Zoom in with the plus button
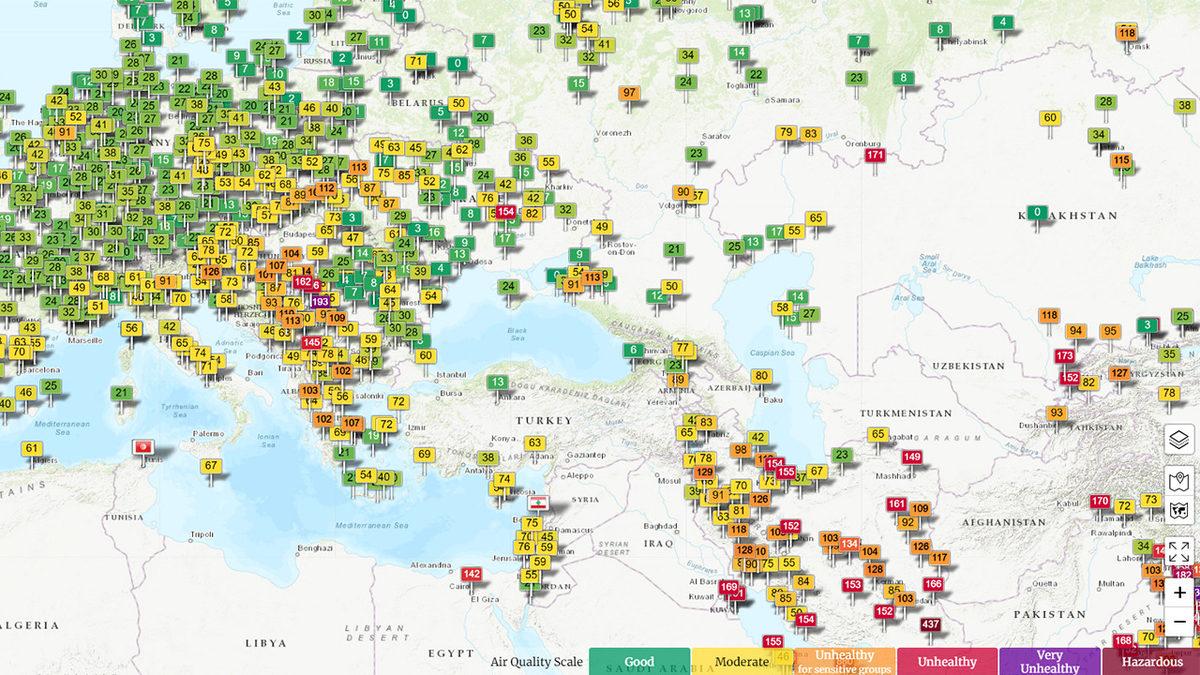This screenshot has height=675, width=1200. tap(1179, 592)
